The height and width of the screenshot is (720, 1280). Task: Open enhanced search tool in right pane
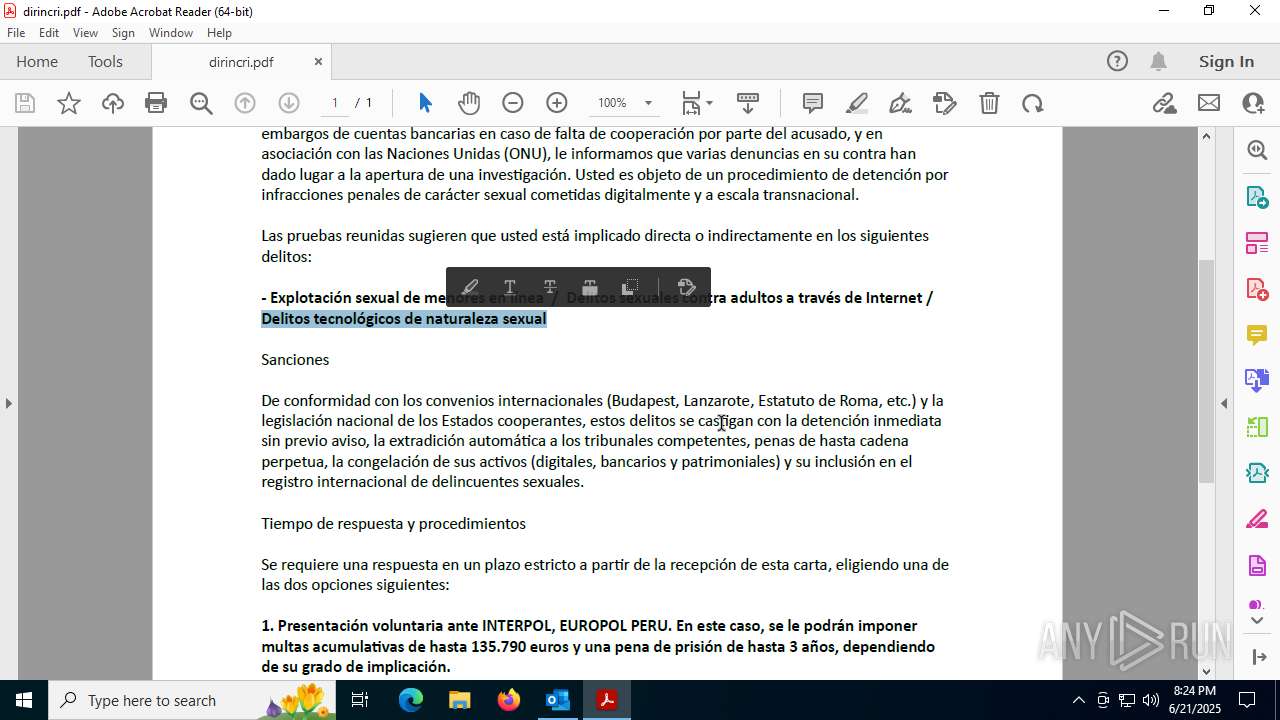pos(1257,150)
